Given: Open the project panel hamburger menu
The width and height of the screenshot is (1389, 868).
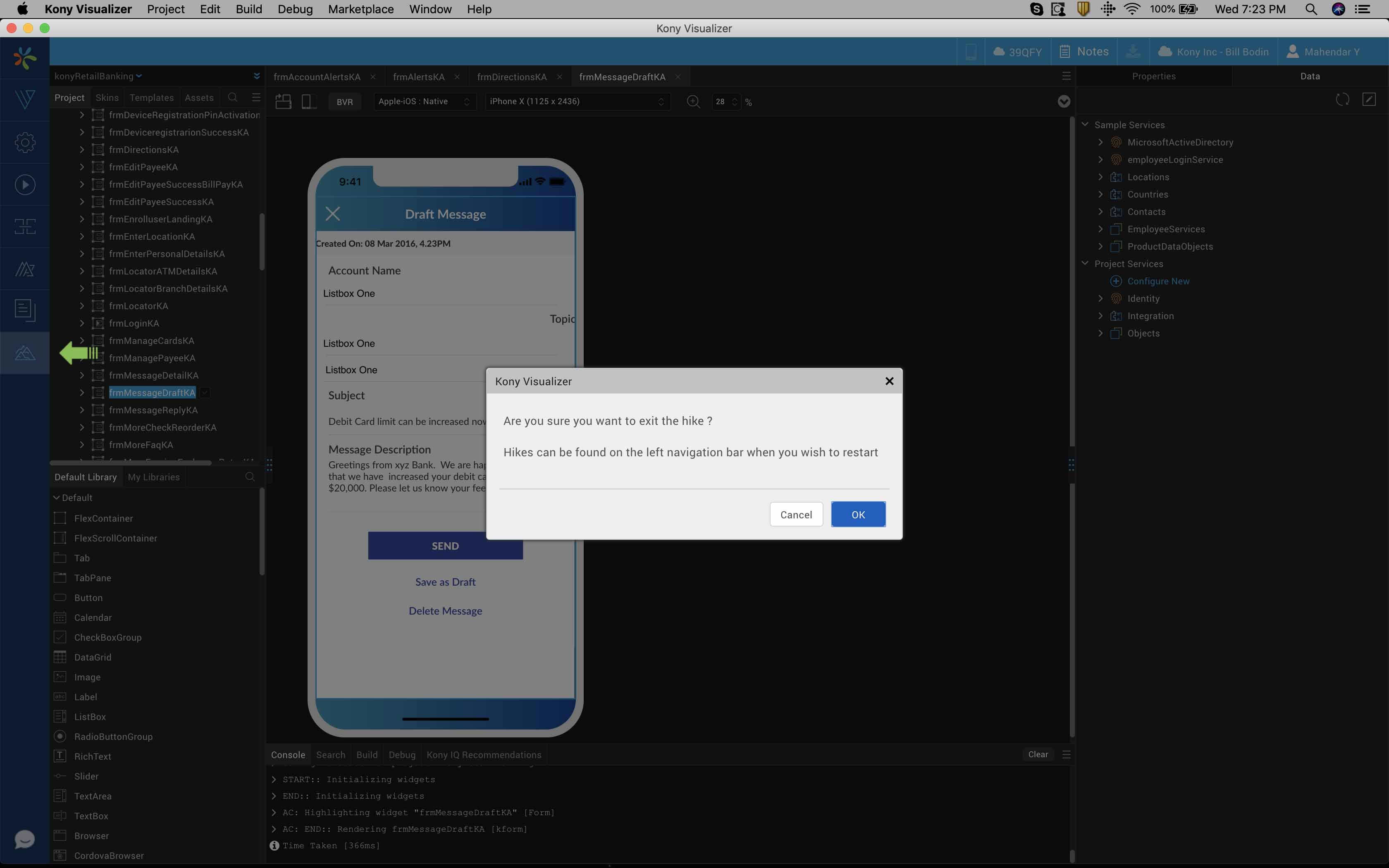Looking at the screenshot, I should coord(256,98).
